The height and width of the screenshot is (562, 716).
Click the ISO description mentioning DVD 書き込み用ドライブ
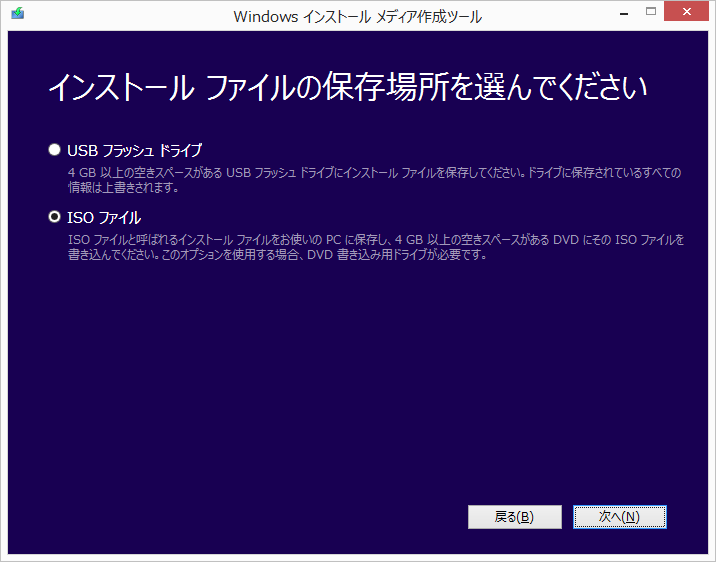click(x=376, y=247)
